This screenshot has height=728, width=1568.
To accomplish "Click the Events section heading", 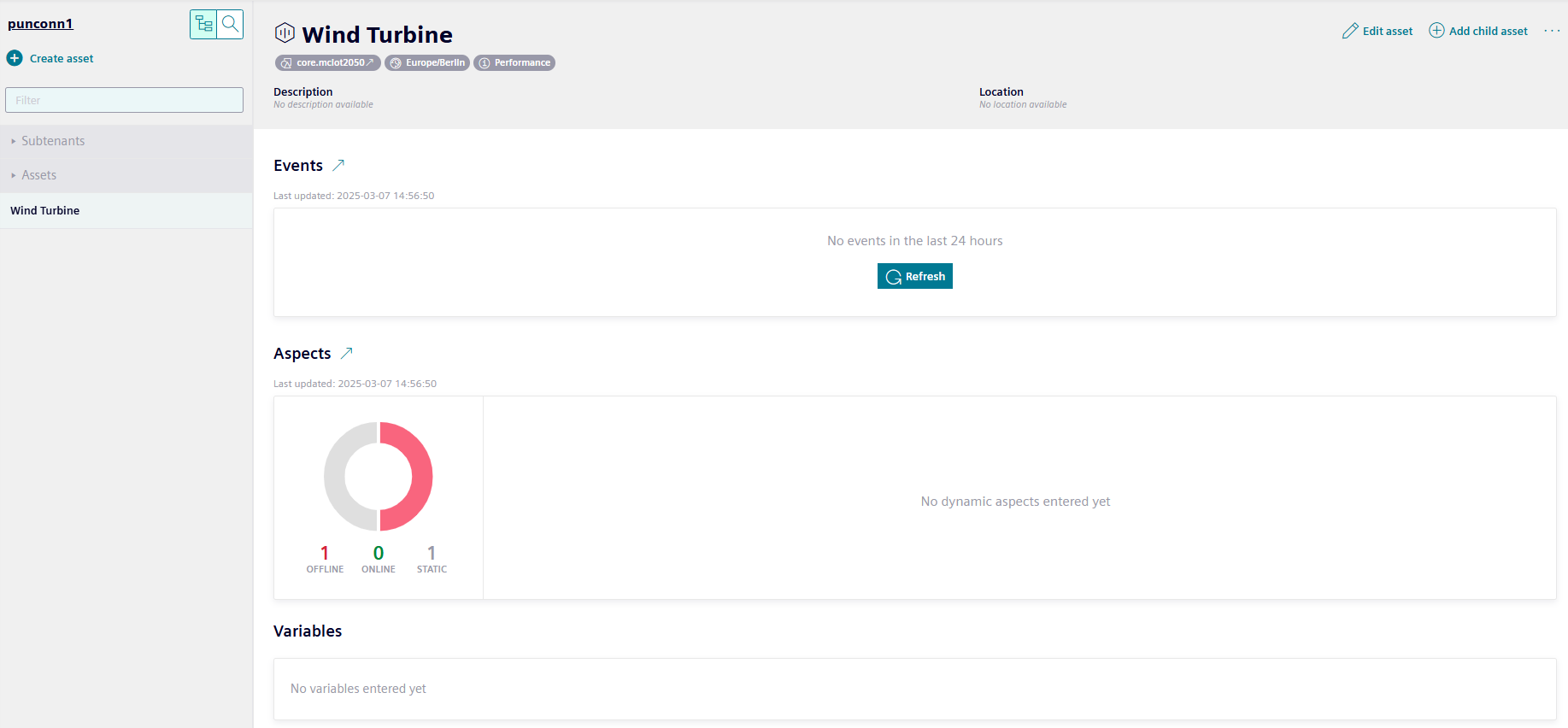I will click(298, 165).
